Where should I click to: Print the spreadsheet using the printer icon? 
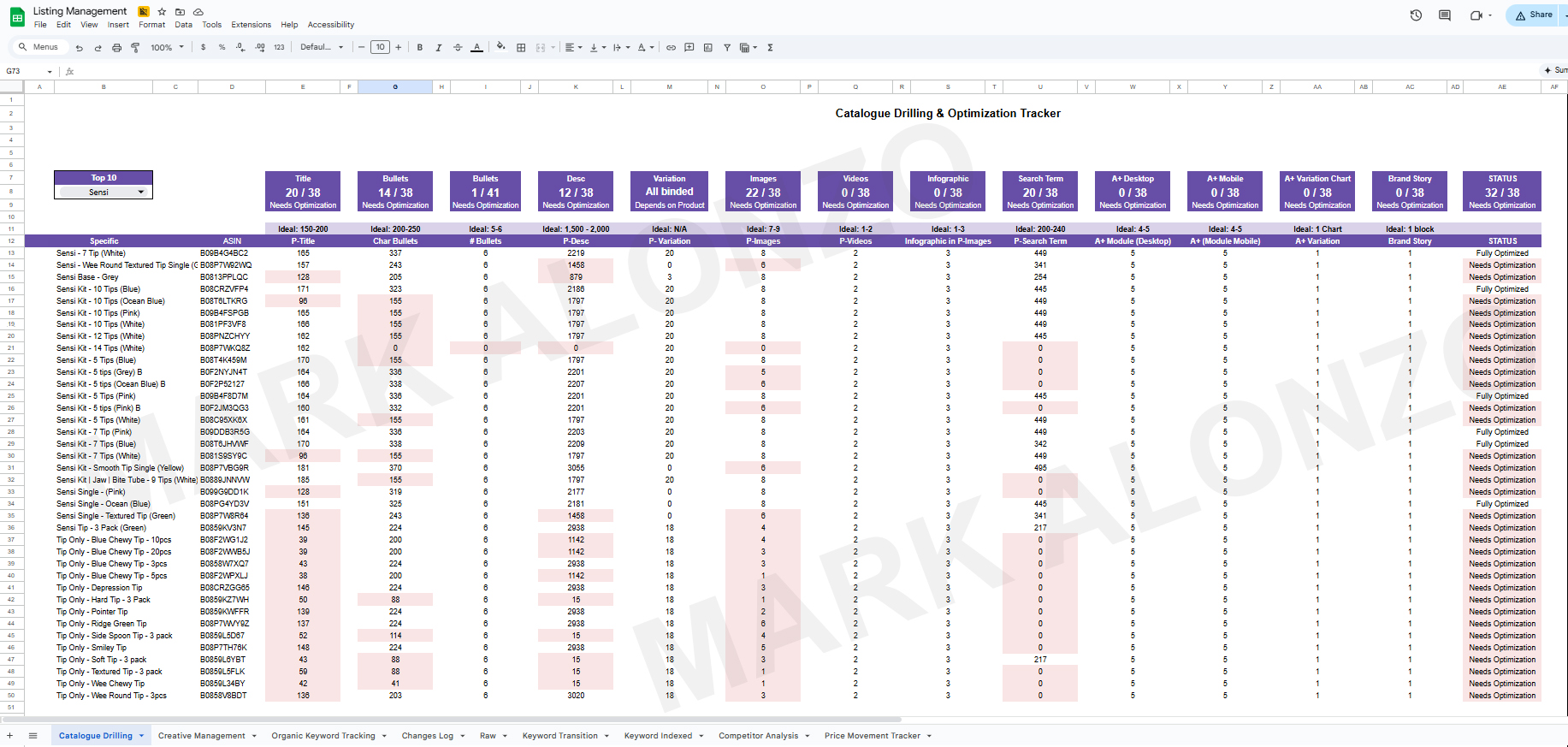[116, 48]
